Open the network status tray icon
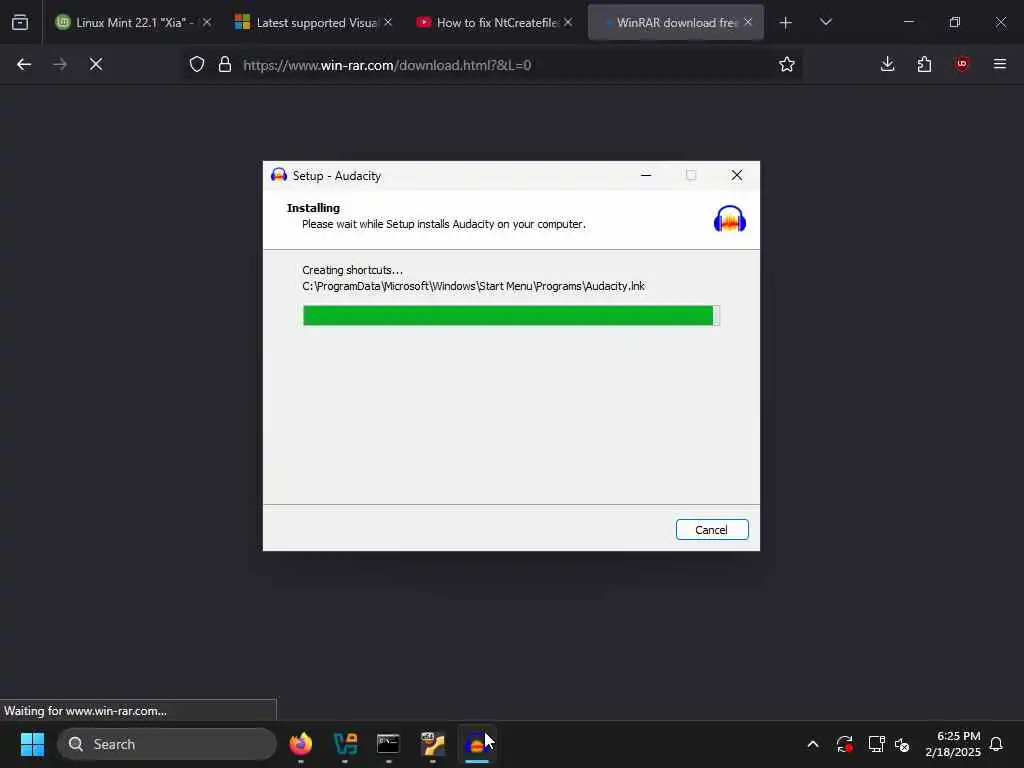Screen dimensions: 1024x768 [876, 744]
